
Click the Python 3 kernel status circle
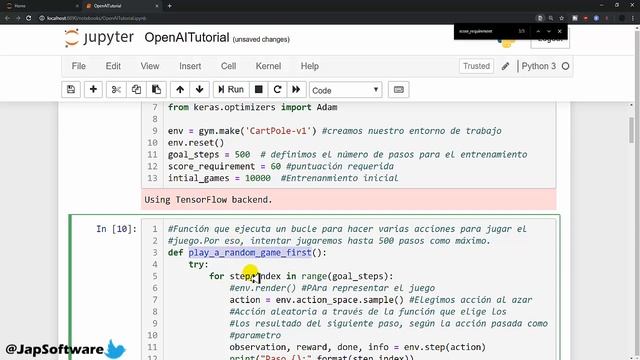565,66
